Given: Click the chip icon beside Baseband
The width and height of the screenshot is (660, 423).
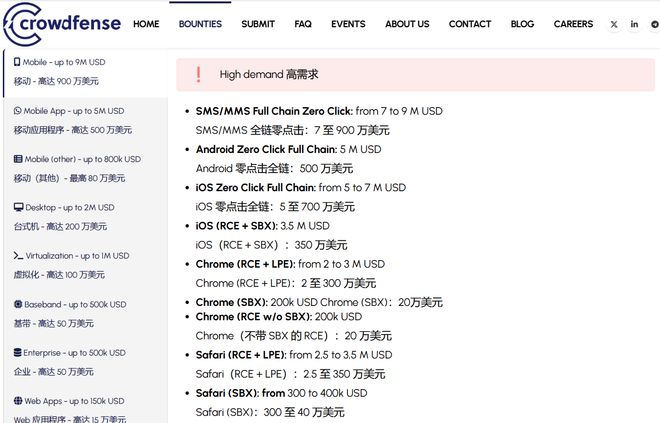Looking at the screenshot, I should tap(18, 304).
